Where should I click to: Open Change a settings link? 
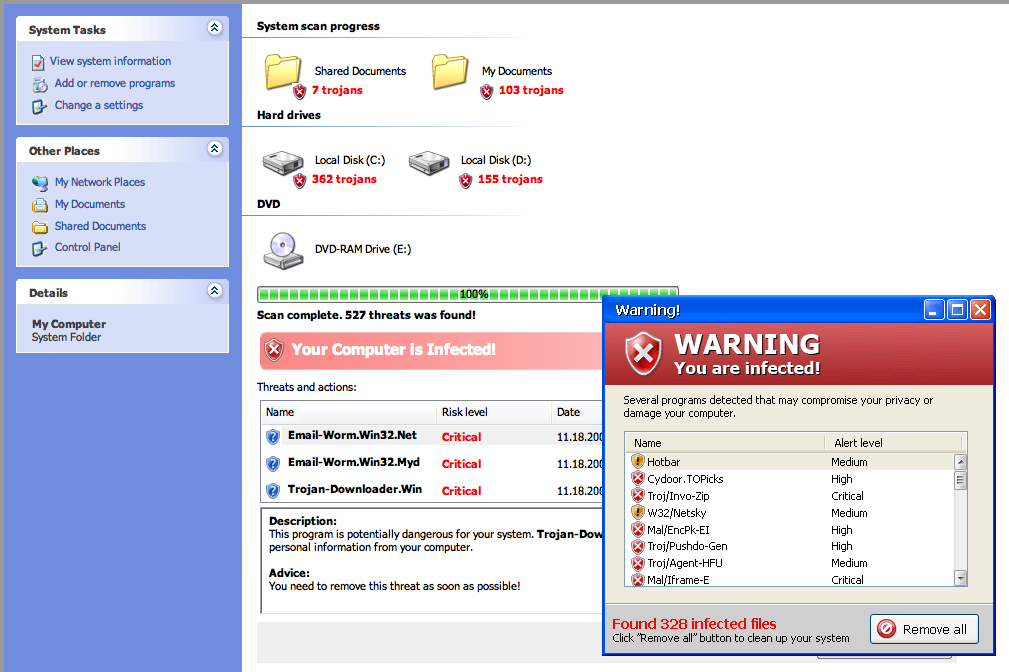click(98, 105)
